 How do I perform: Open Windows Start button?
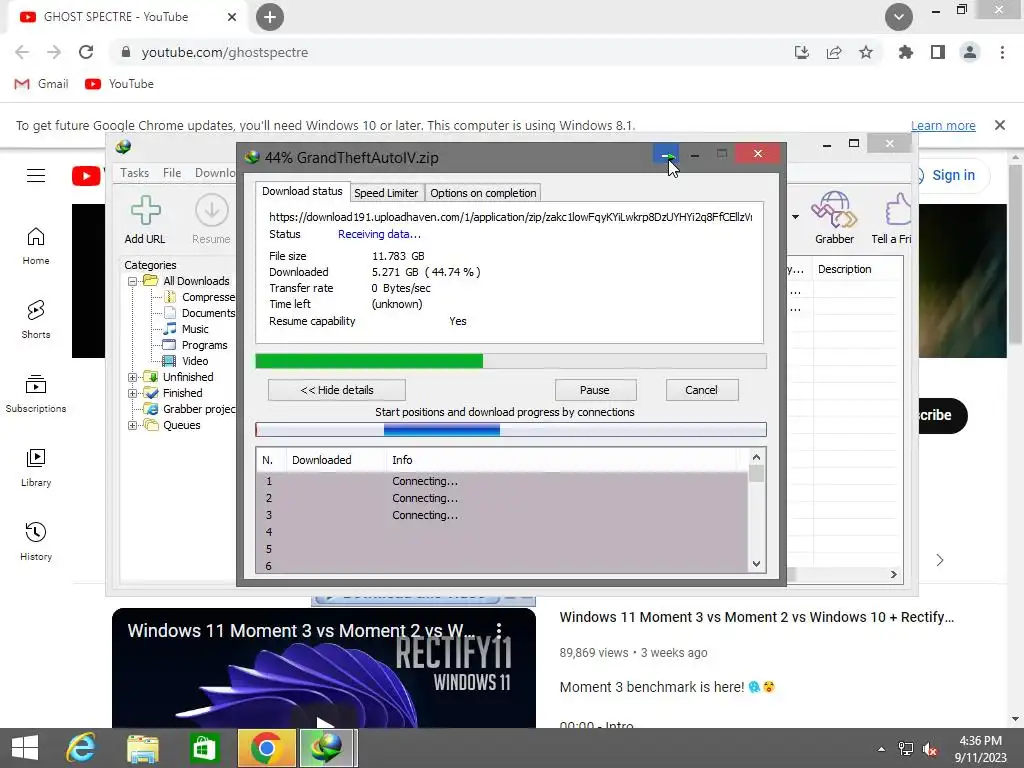[x=25, y=748]
